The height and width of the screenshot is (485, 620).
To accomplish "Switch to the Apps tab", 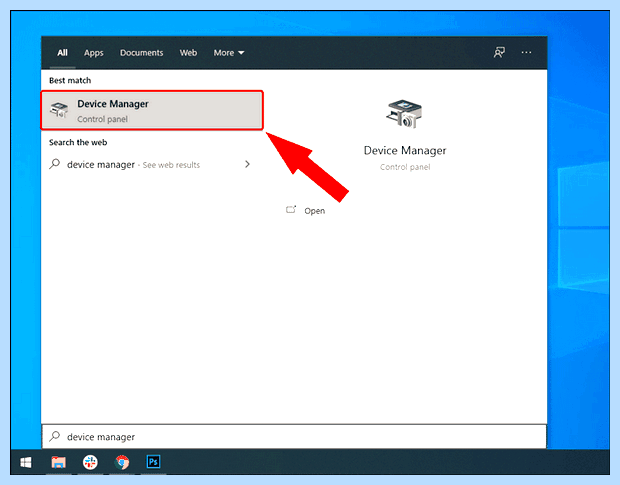I will pos(93,53).
